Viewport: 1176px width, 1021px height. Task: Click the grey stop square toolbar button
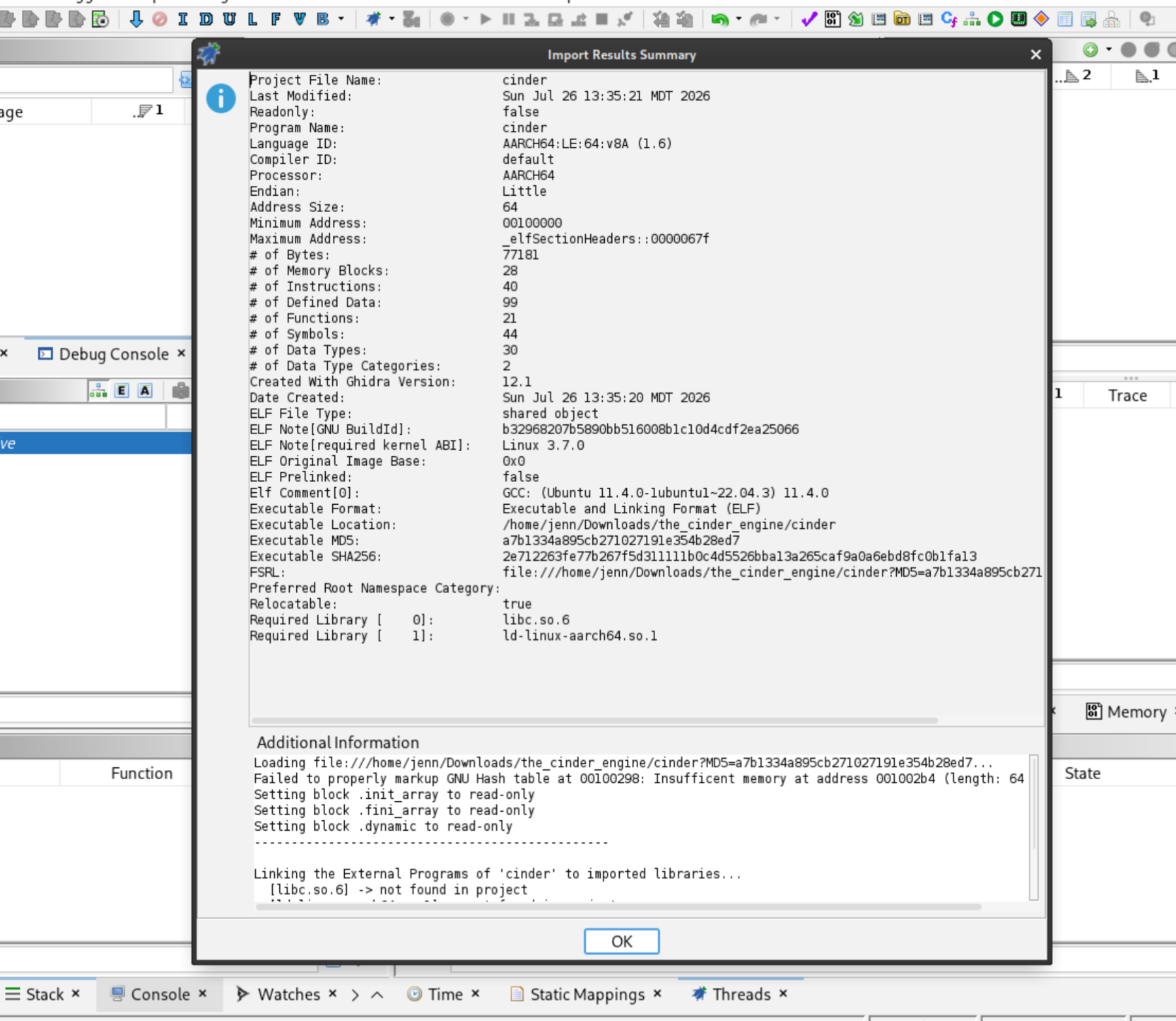tap(601, 19)
